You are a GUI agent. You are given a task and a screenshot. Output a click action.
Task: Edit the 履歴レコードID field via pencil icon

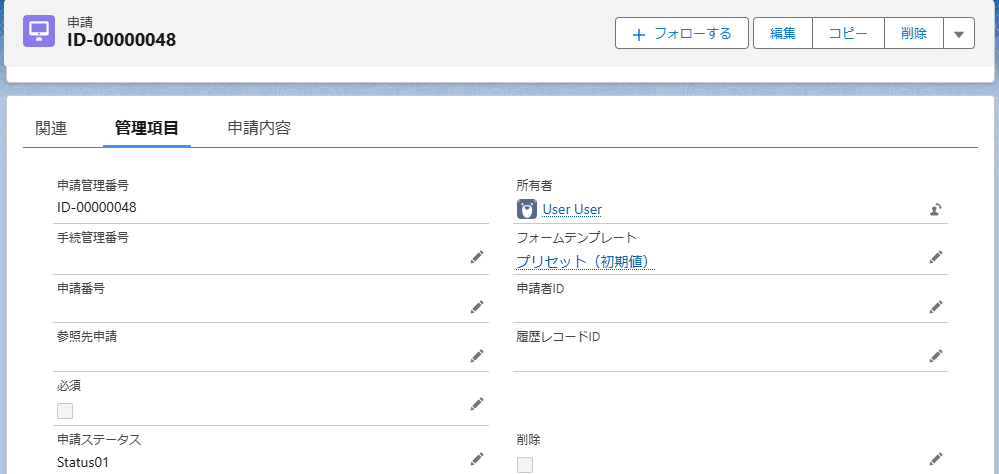(x=935, y=355)
